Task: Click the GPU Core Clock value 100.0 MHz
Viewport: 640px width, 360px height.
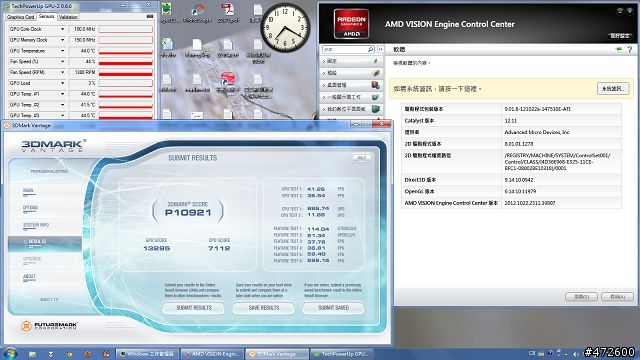Action: pos(83,29)
